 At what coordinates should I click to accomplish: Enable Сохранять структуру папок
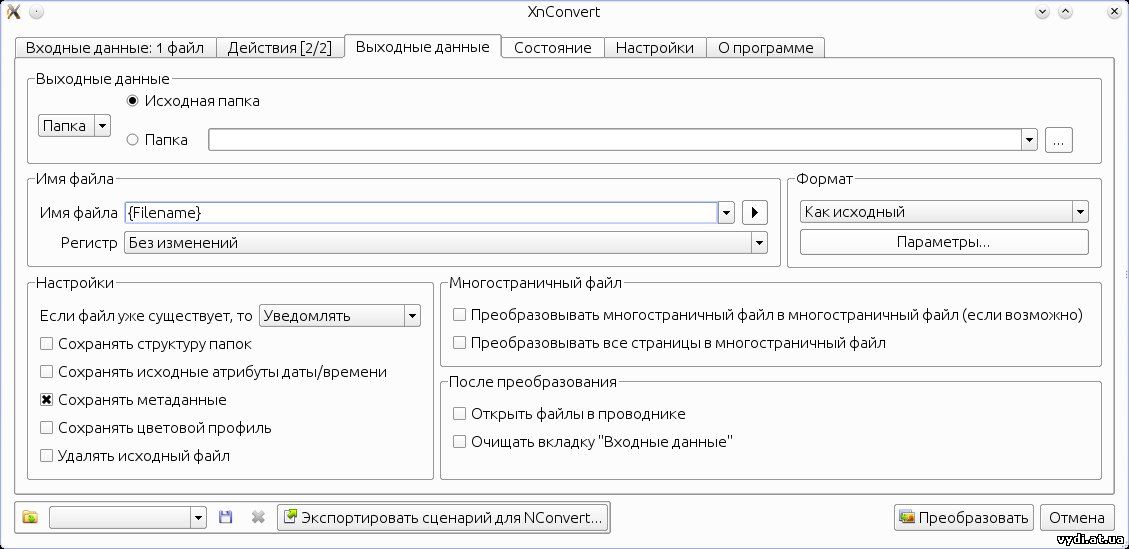47,344
